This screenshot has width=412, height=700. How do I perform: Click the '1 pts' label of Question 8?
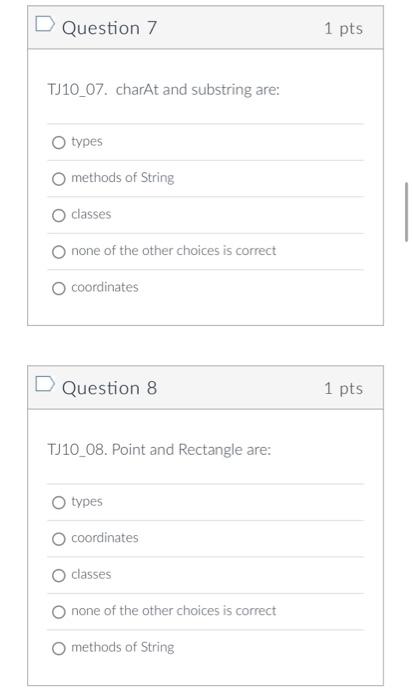click(x=343, y=388)
